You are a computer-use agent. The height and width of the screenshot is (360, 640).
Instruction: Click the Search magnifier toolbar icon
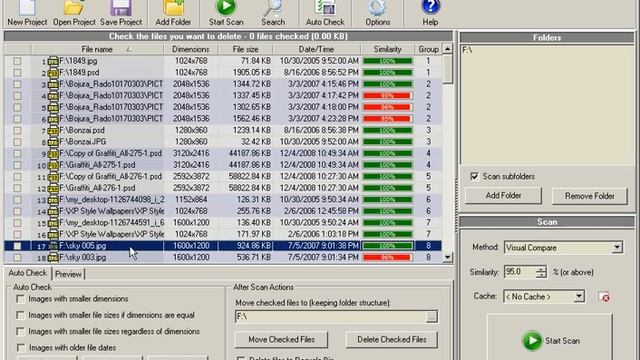(273, 7)
